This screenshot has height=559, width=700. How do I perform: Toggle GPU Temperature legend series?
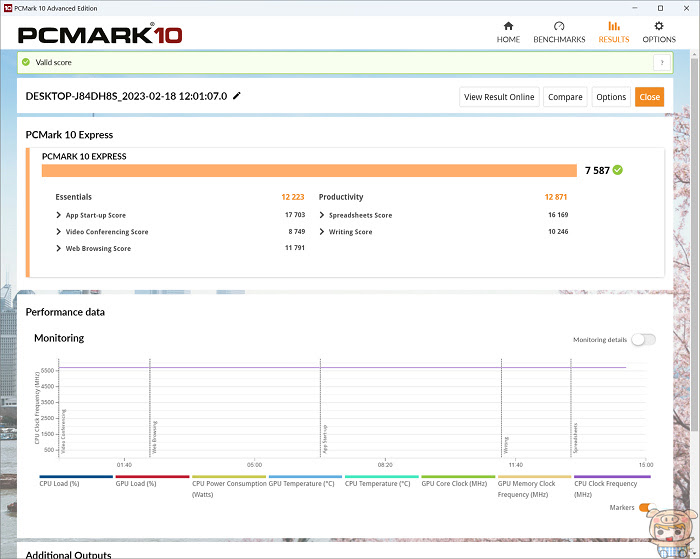[305, 481]
